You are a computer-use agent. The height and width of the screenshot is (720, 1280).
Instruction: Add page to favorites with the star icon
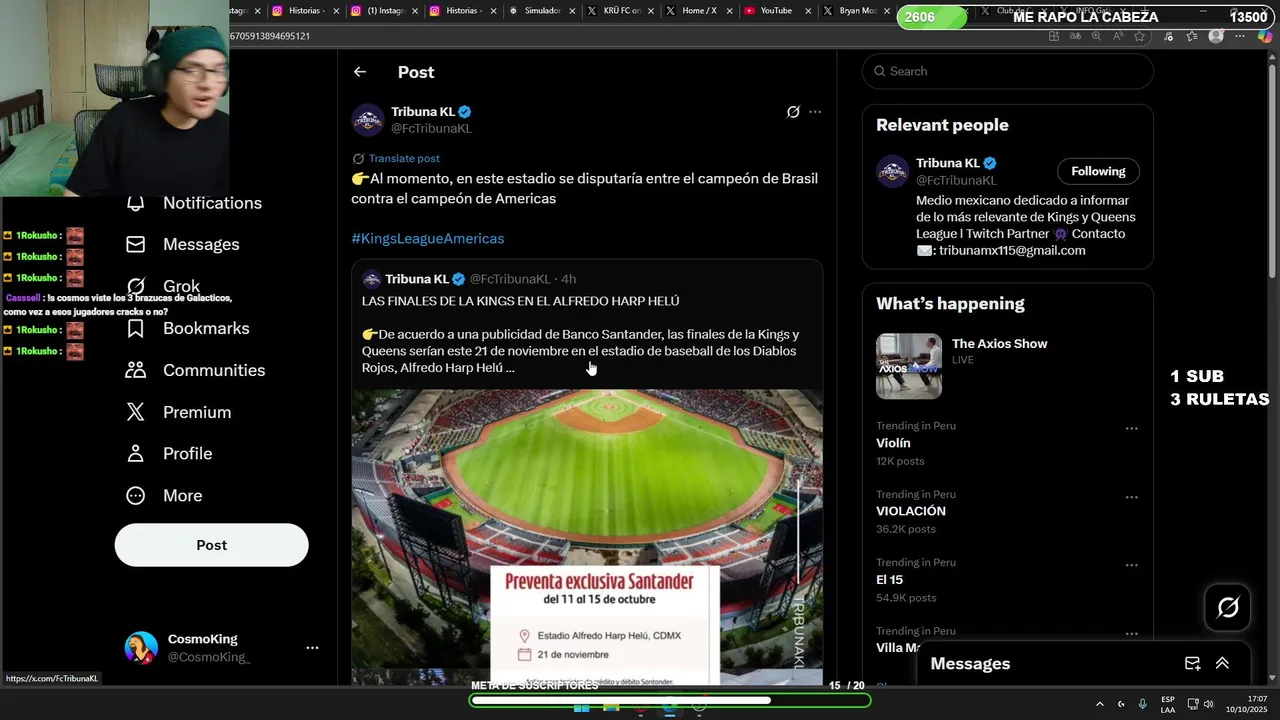[1139, 36]
